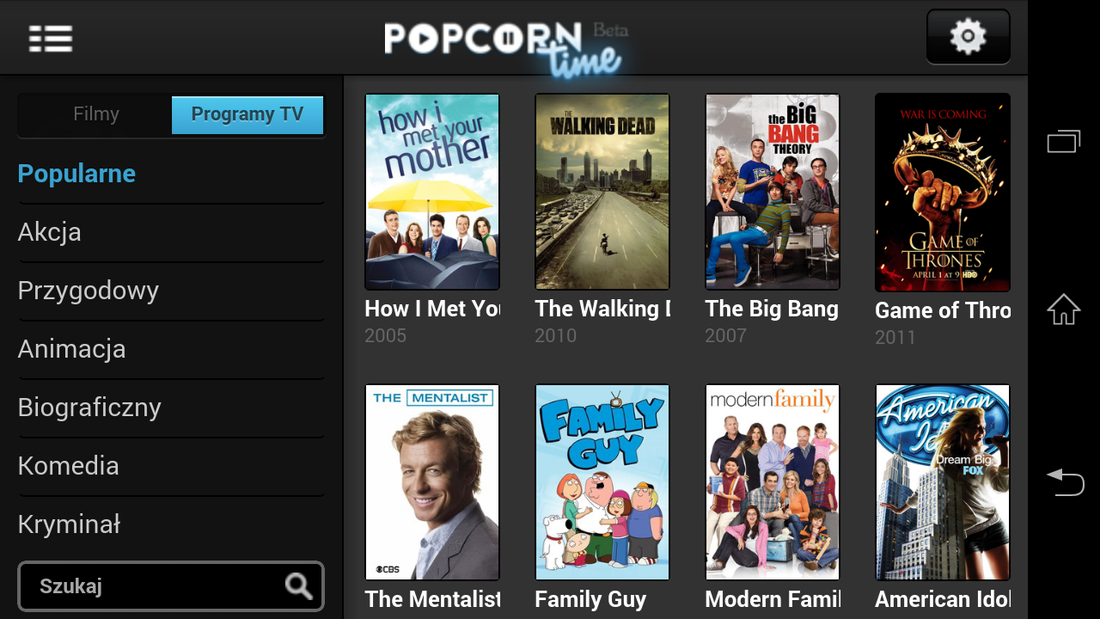Open the Game of Thrones poster
1100x619 pixels.
(x=942, y=192)
